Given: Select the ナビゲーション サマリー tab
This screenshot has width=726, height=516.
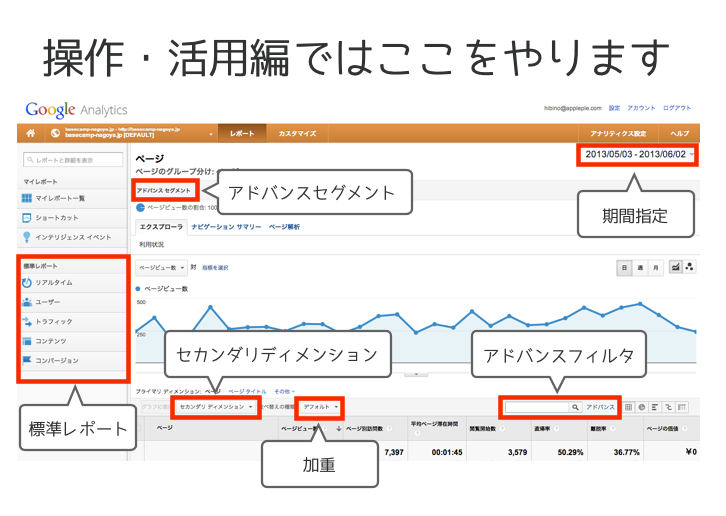Looking at the screenshot, I should (x=226, y=227).
